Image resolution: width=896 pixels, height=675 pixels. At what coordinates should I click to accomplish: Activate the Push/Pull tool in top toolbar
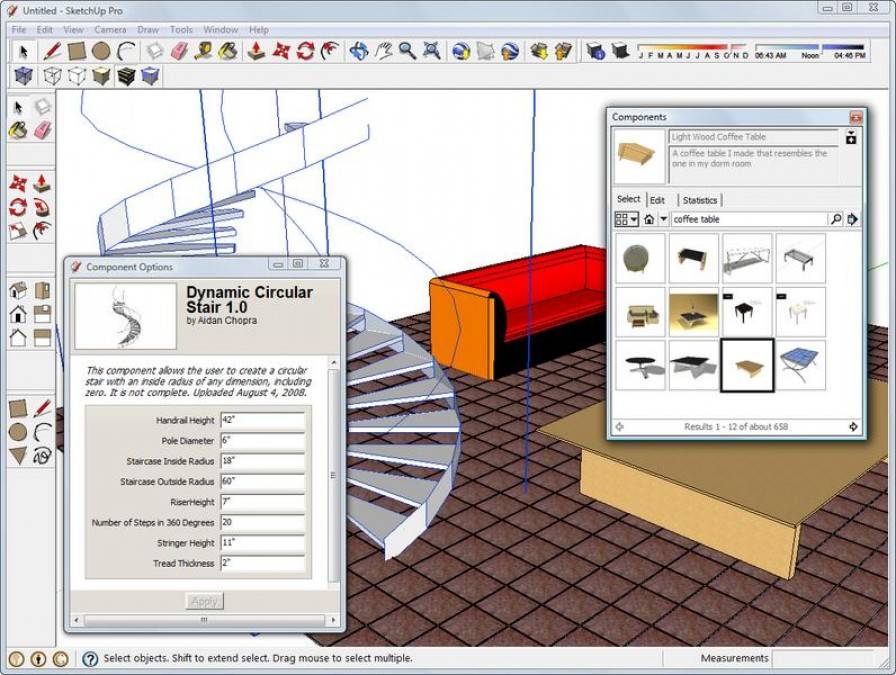pyautogui.click(x=257, y=50)
